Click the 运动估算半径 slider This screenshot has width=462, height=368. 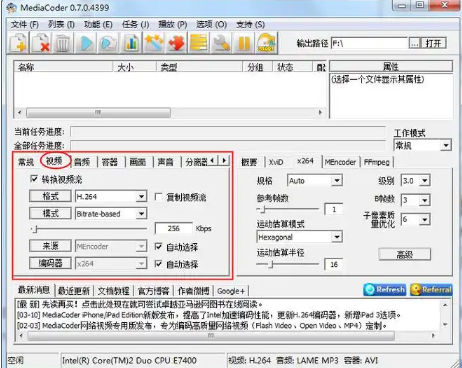pyautogui.click(x=288, y=264)
